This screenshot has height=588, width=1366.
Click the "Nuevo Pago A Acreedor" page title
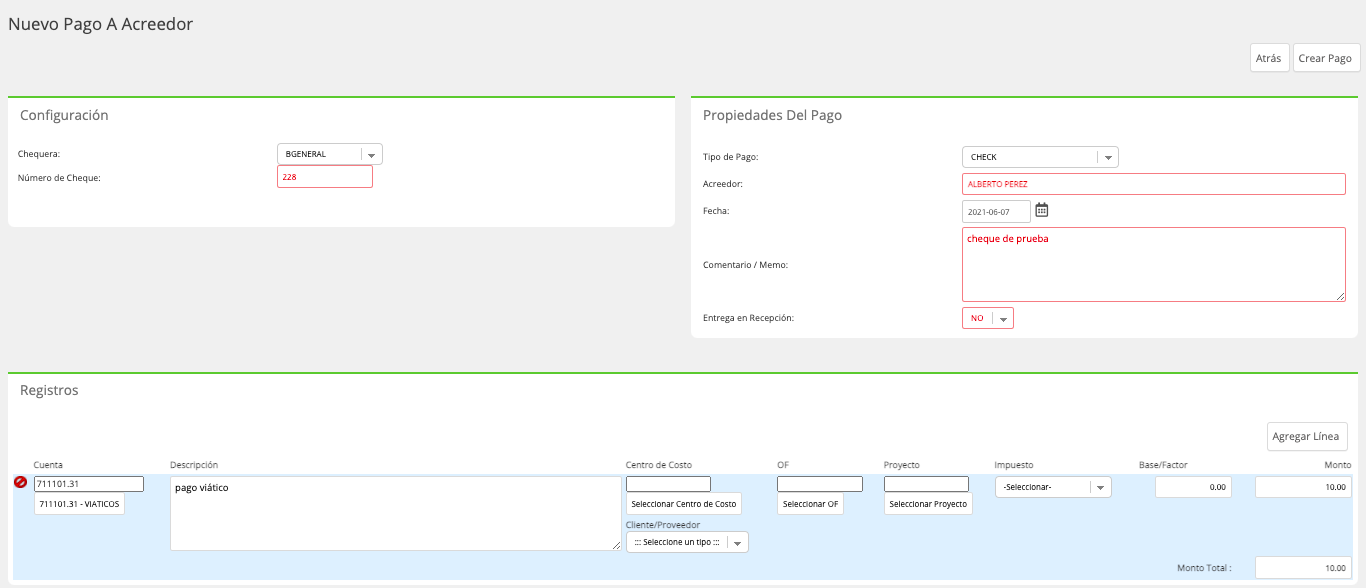click(x=101, y=24)
